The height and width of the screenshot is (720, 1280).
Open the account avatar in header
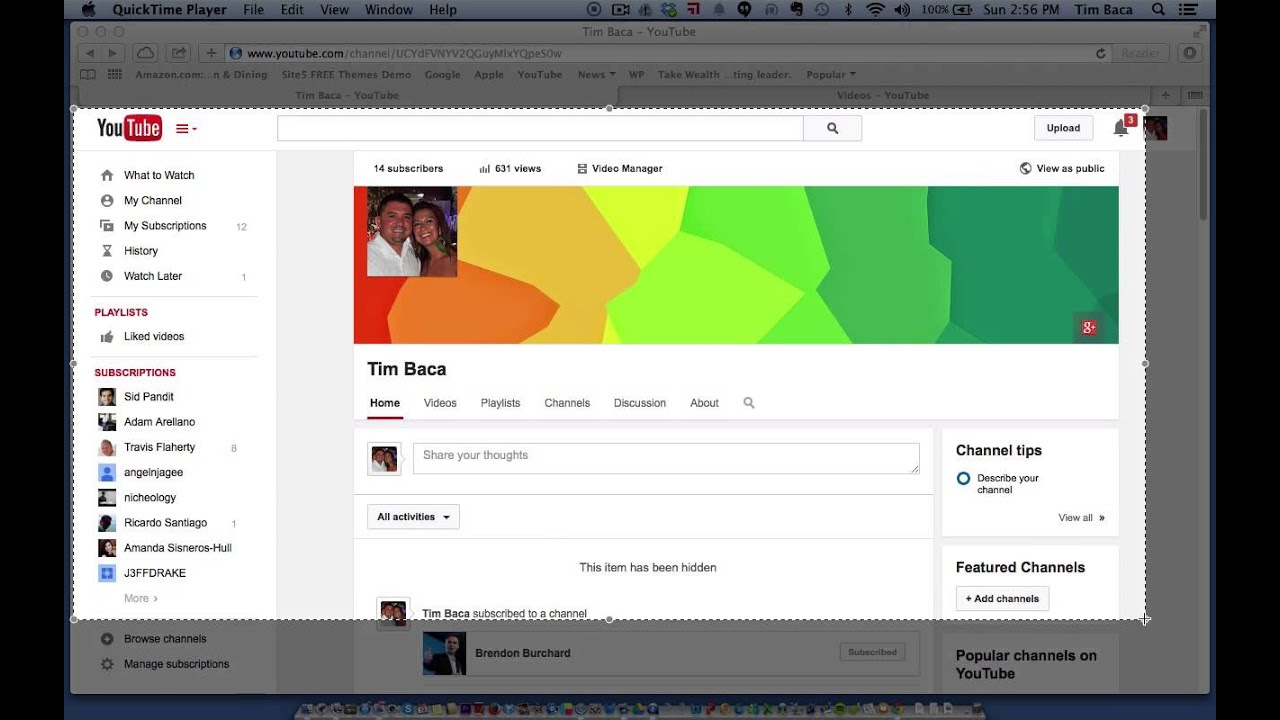(x=1156, y=128)
